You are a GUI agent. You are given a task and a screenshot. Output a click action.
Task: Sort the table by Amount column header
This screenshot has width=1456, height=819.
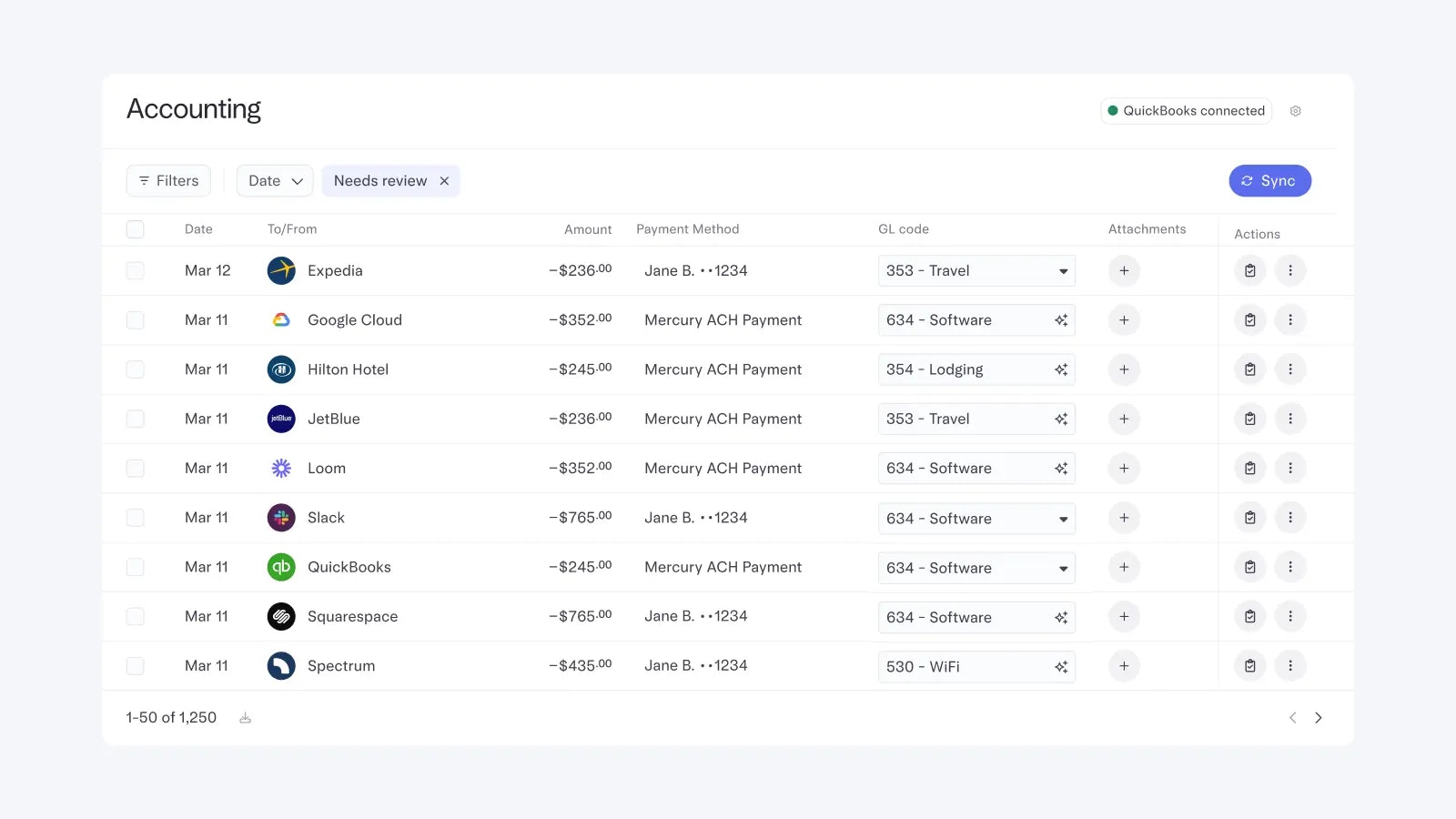click(587, 229)
